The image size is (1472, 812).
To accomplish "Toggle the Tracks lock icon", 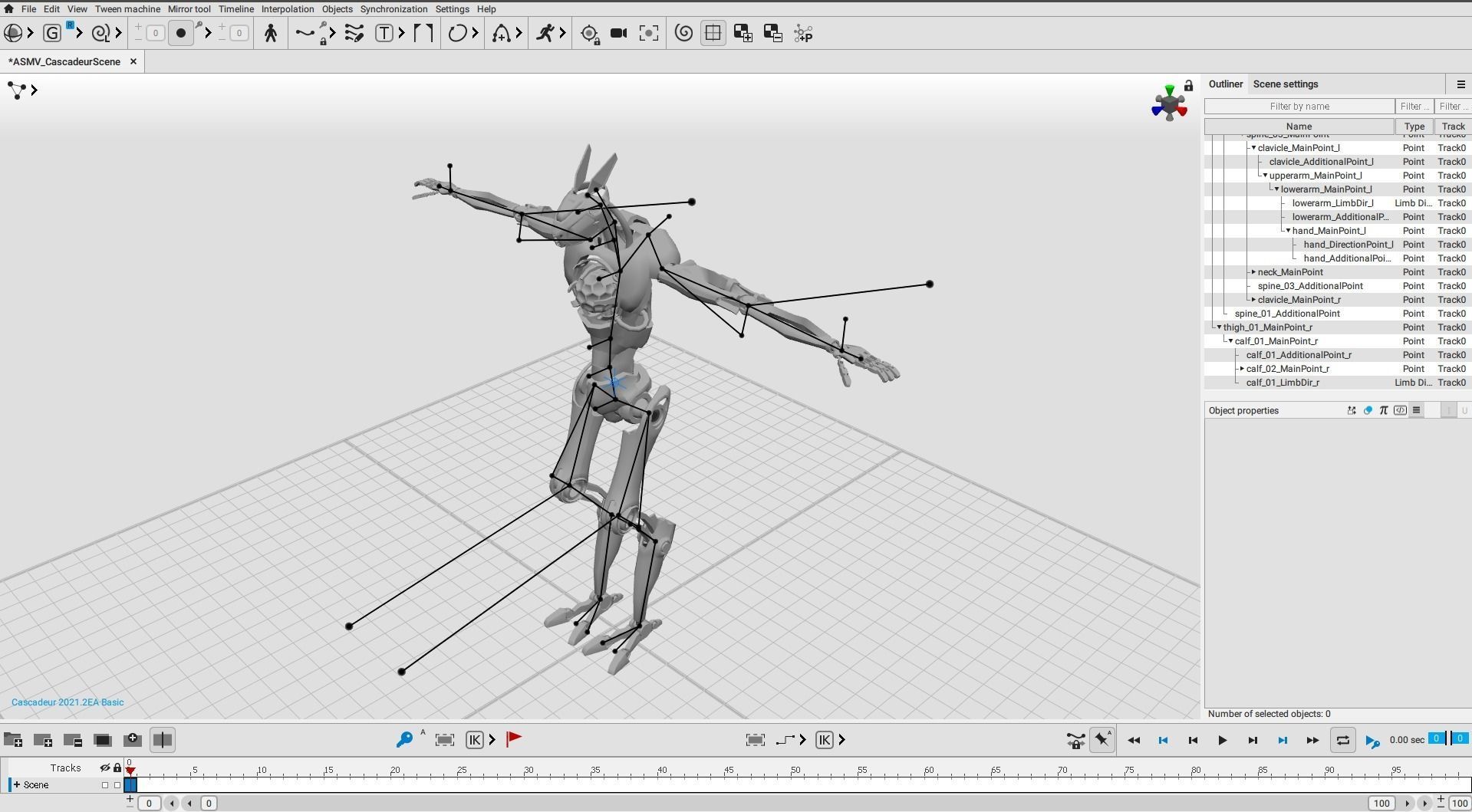I will (117, 768).
